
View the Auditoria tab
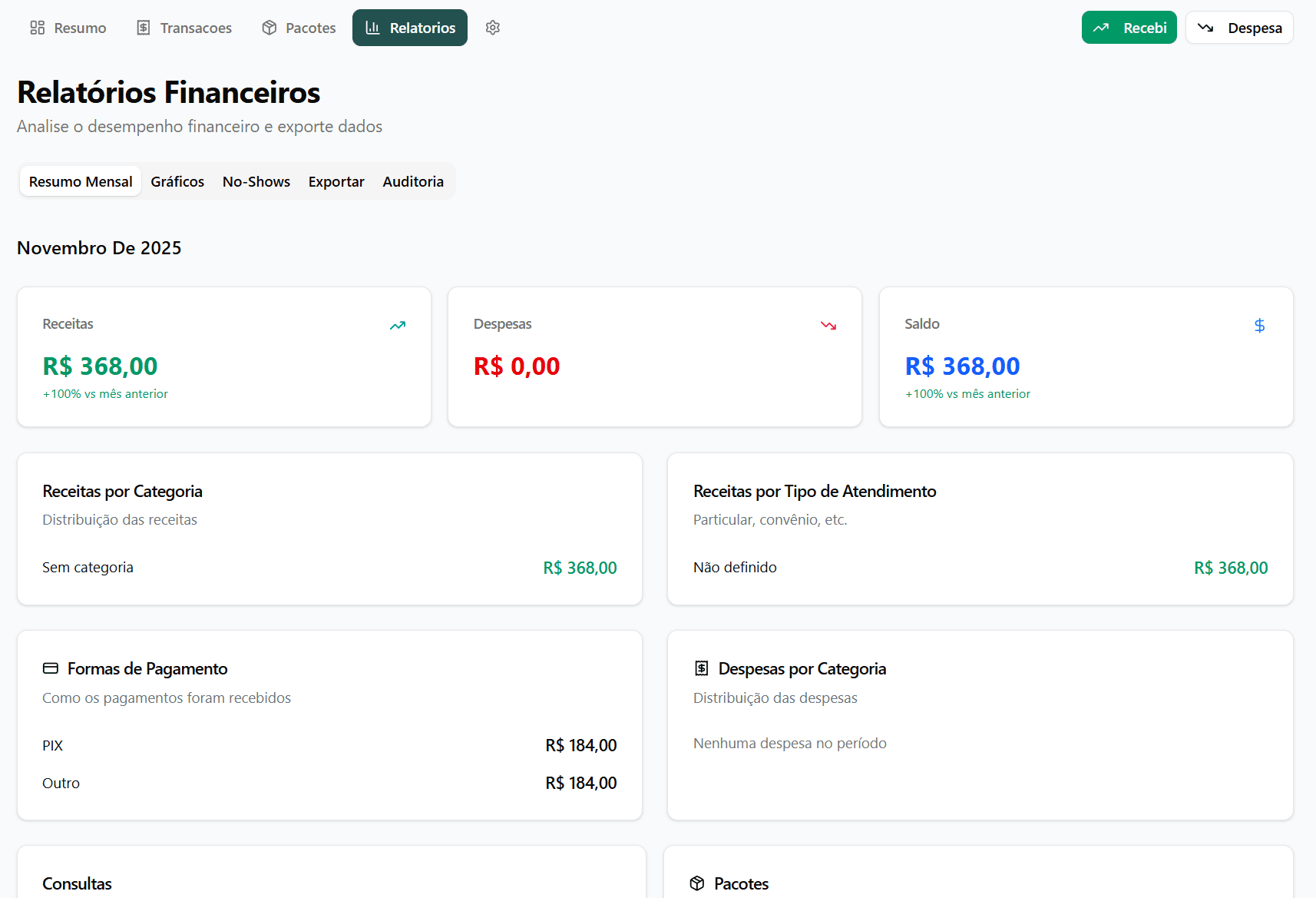413,181
